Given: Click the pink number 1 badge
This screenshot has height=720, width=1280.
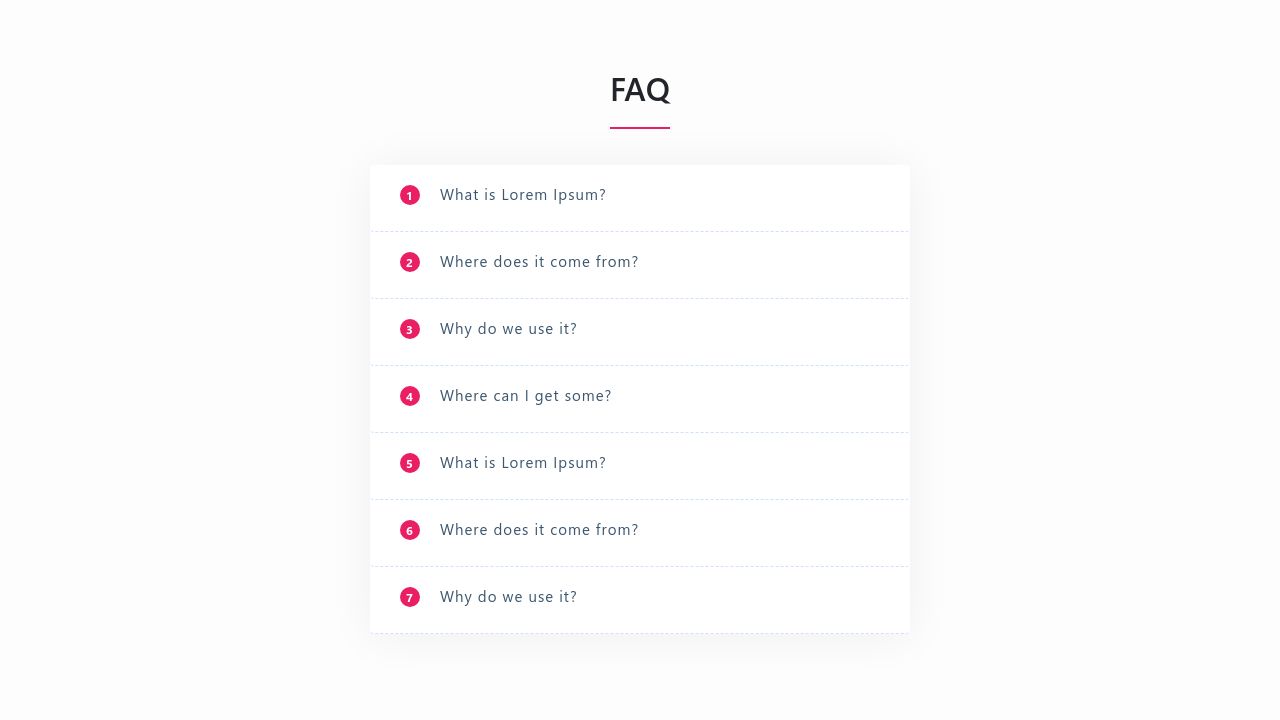Looking at the screenshot, I should (410, 195).
